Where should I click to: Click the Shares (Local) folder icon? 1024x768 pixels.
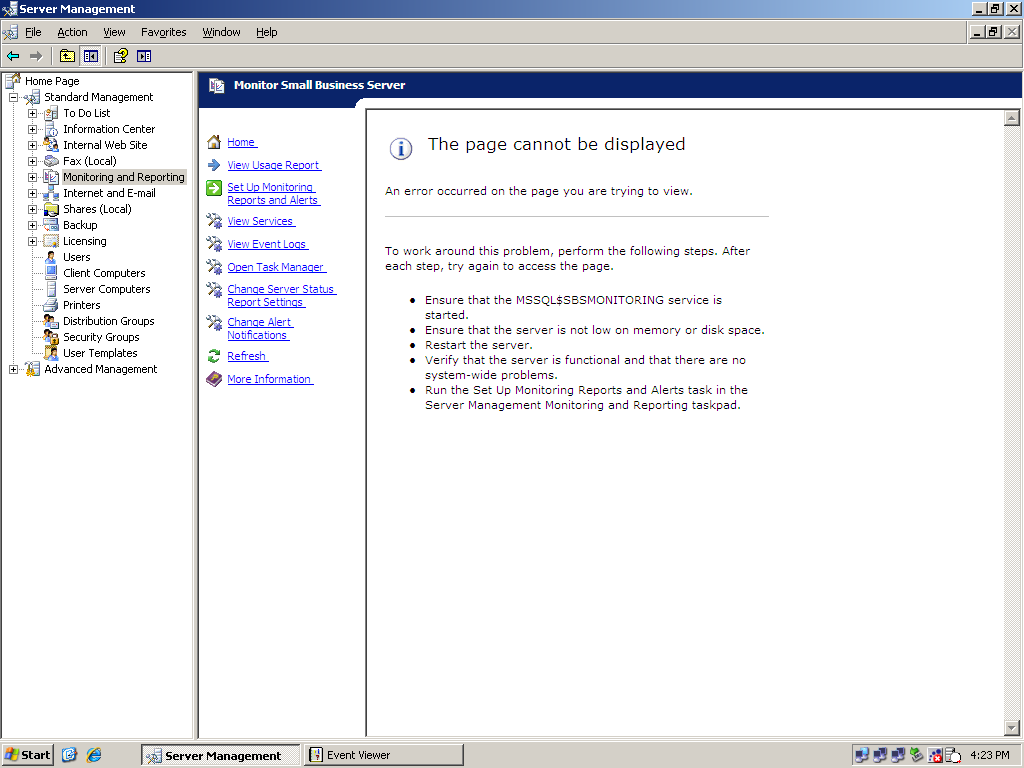(x=51, y=209)
